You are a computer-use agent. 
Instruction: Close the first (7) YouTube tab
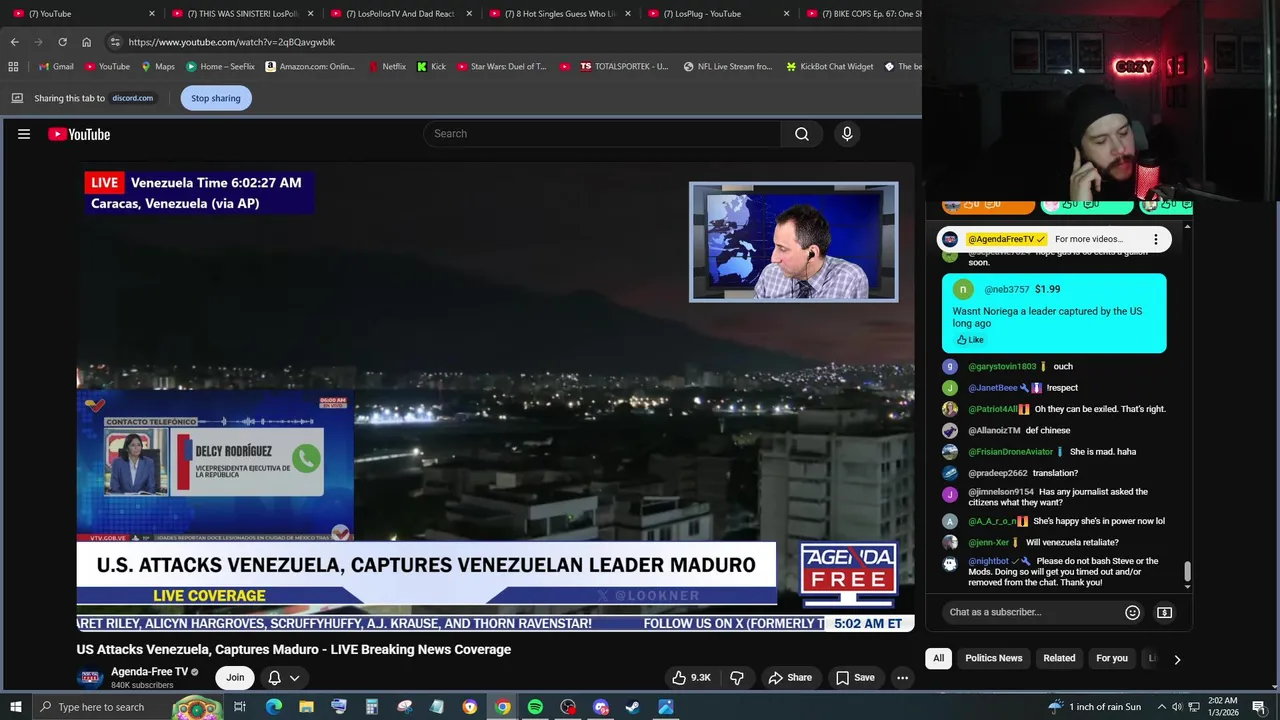click(152, 14)
